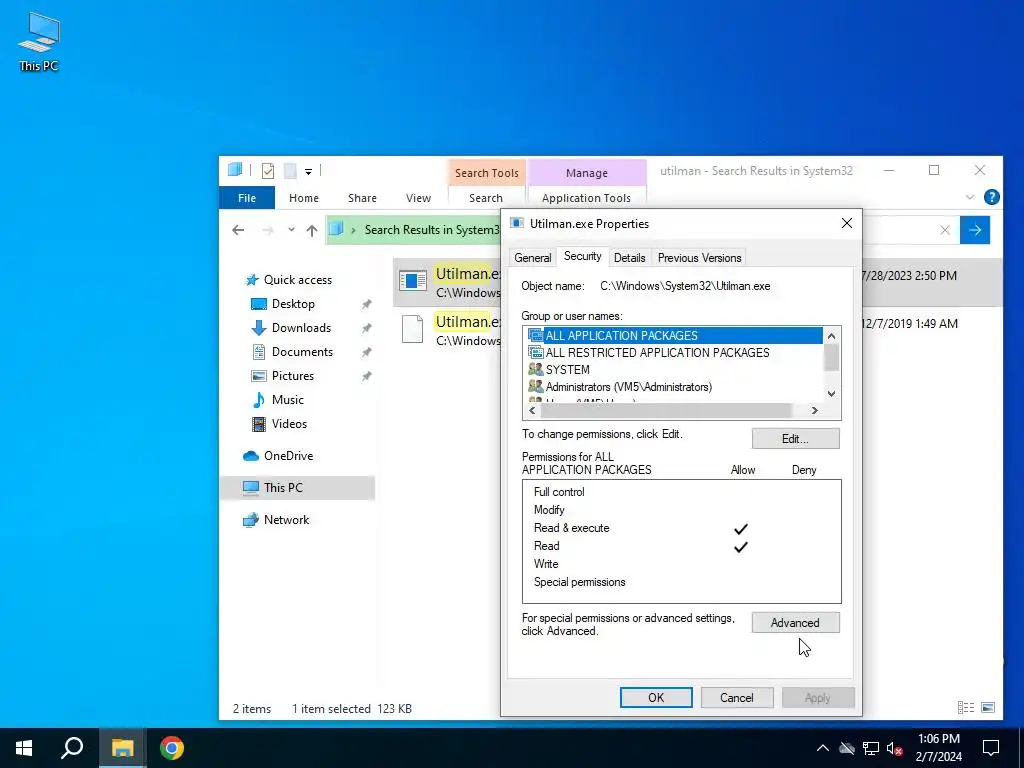Click the blue search go arrow
Image resolution: width=1024 pixels, height=768 pixels.
point(974,230)
